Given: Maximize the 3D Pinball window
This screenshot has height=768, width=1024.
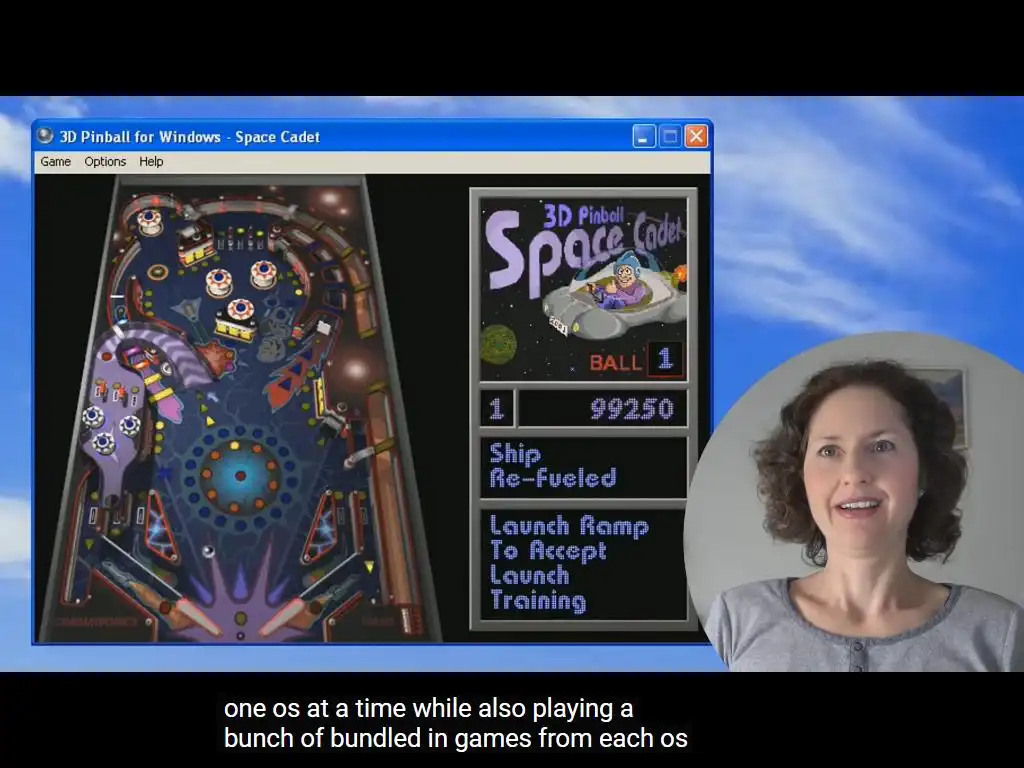Looking at the screenshot, I should (x=669, y=136).
